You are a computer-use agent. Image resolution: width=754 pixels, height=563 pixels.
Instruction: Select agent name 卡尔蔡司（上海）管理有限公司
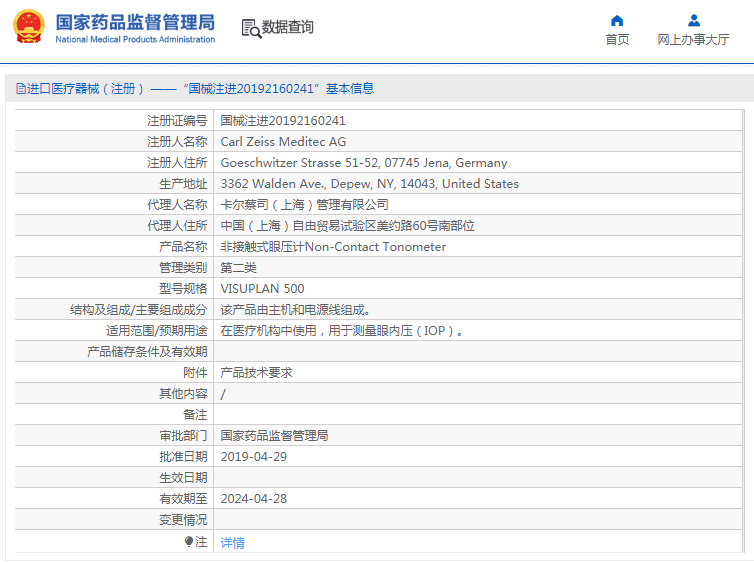304,205
